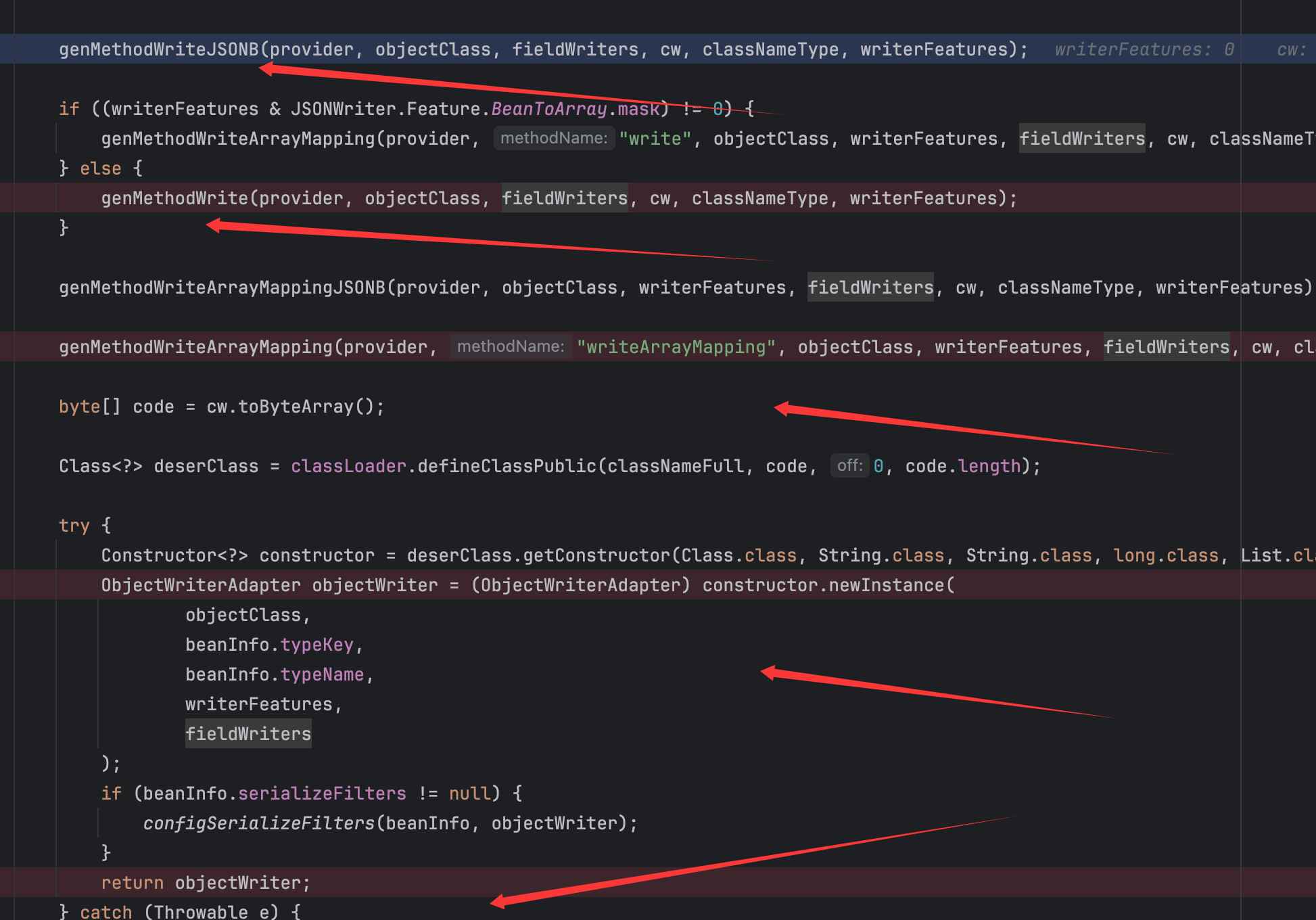The width and height of the screenshot is (1316, 920).
Task: Click beanInfo.typeKey argument
Action: pyautogui.click(x=269, y=645)
